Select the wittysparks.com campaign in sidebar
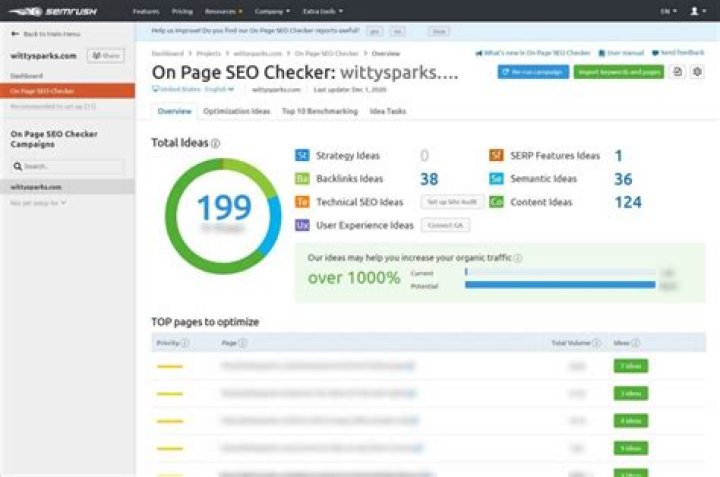Image resolution: width=720 pixels, height=477 pixels. tap(68, 187)
